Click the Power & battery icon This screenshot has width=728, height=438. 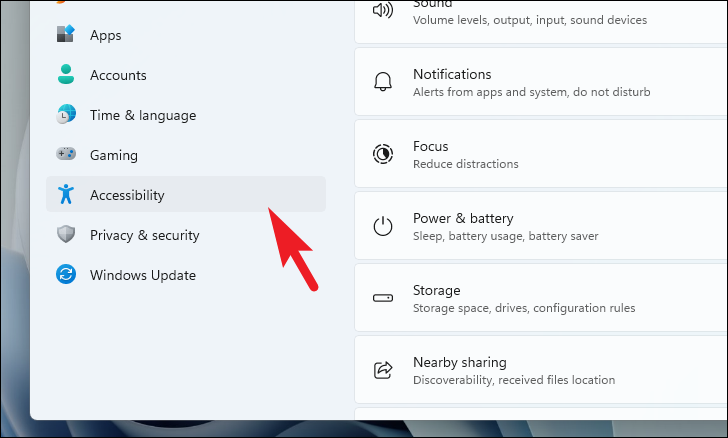point(383,226)
